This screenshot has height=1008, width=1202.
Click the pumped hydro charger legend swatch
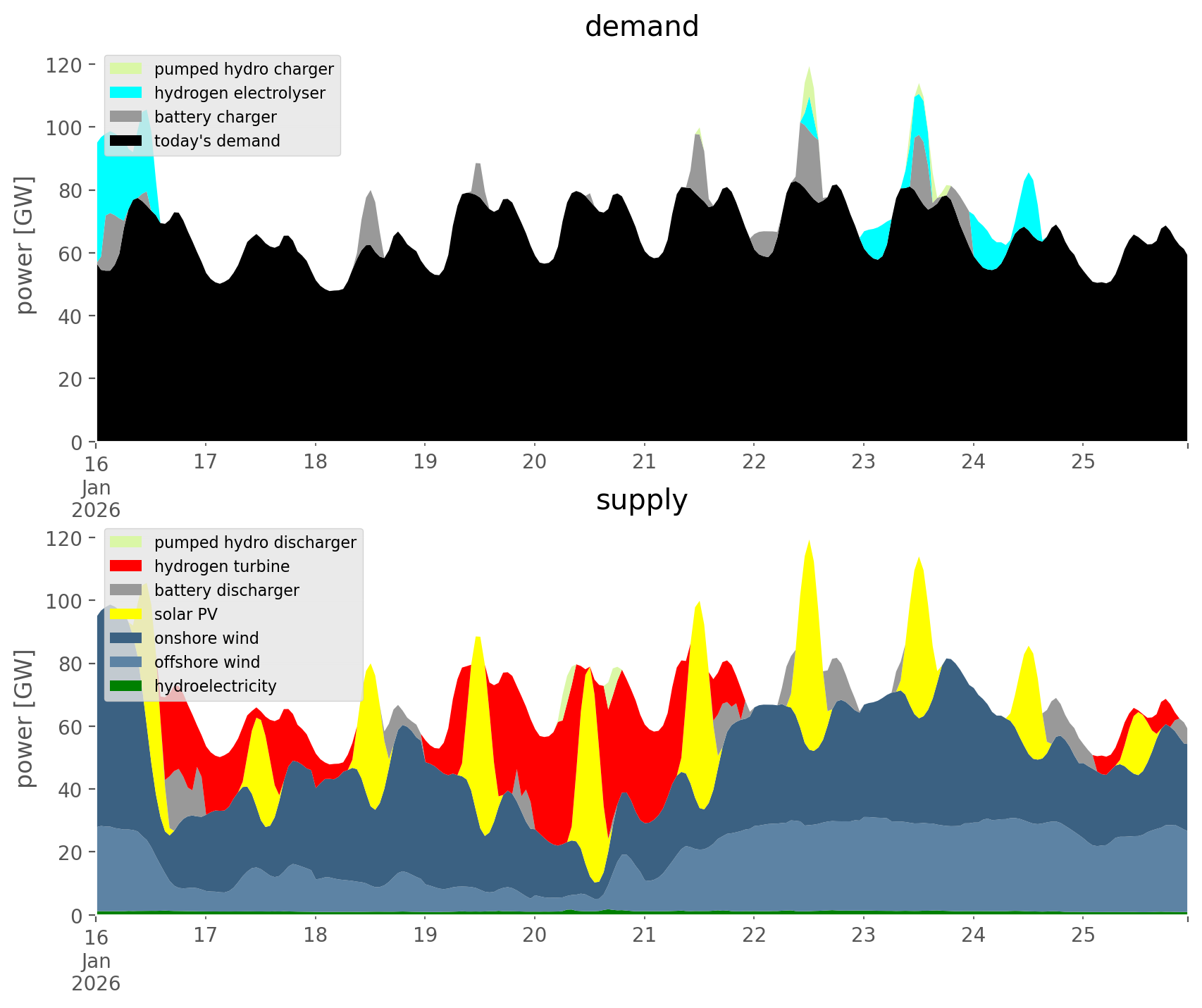coord(126,69)
